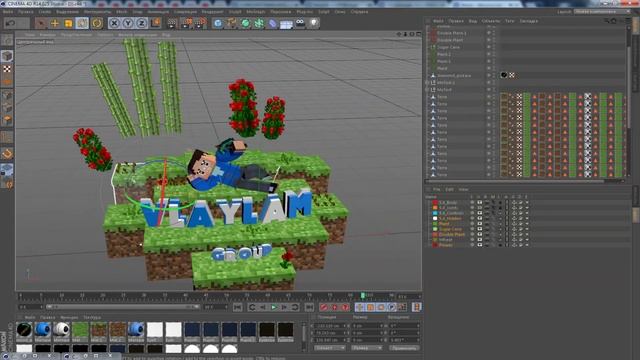Click the Spline pen icon
Viewport: 640px width, 360px height.
coord(231,23)
